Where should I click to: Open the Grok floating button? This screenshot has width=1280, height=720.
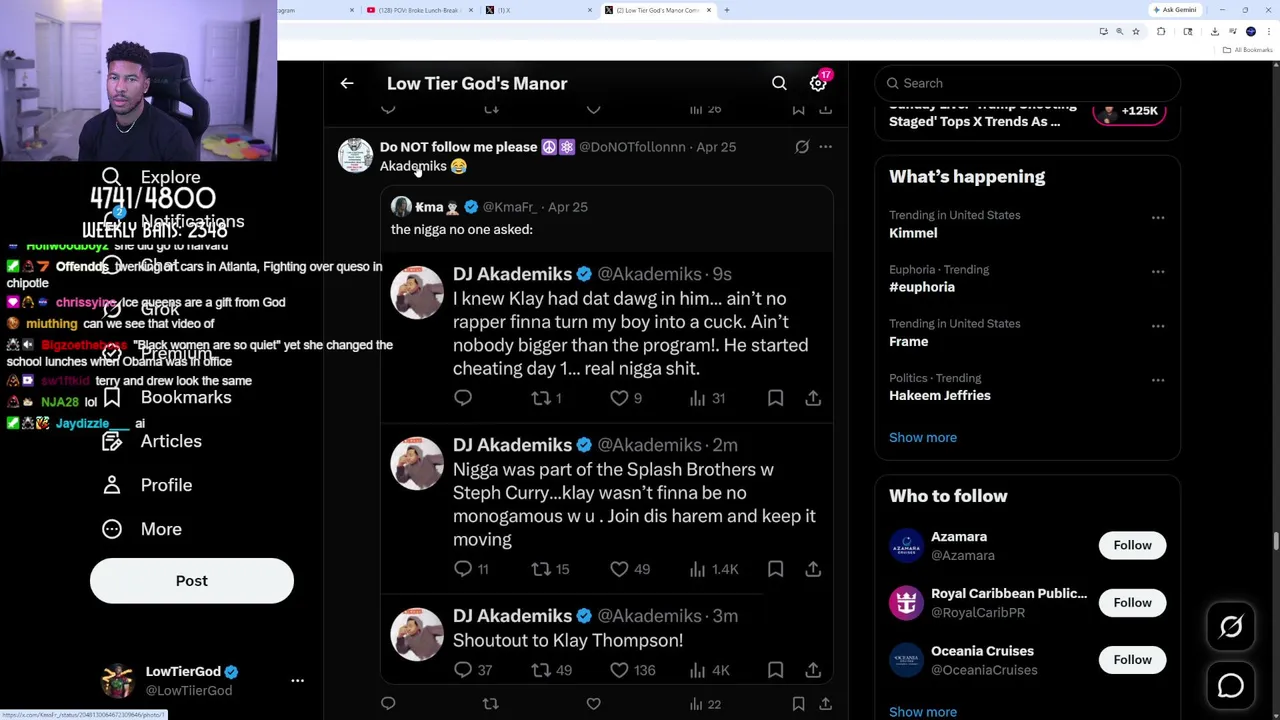1231,627
